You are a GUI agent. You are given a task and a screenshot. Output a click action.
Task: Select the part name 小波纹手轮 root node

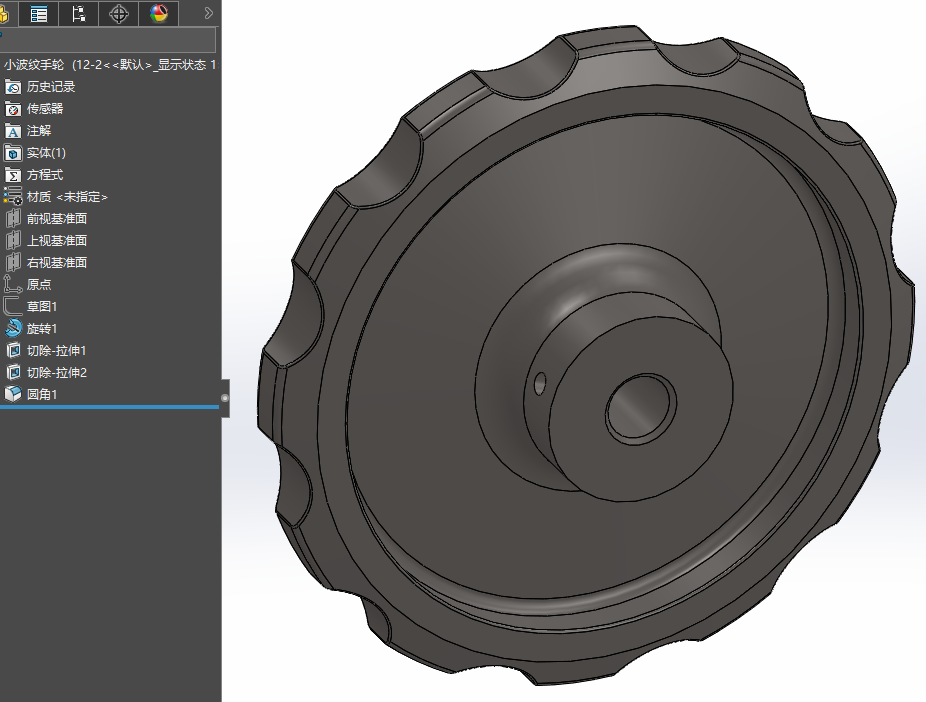[110, 65]
